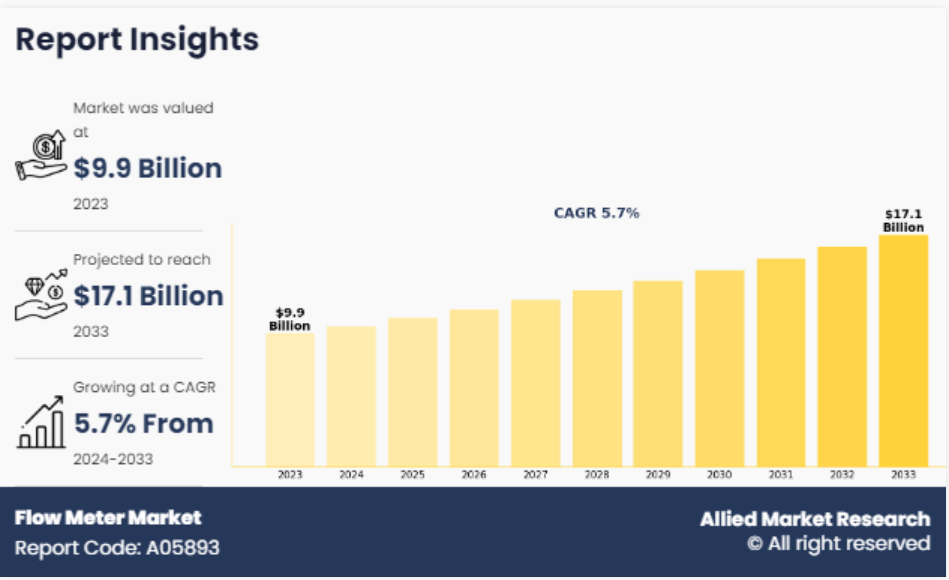The width and height of the screenshot is (949, 580).
Task: Click the All right reserved notice
Action: pos(838,544)
